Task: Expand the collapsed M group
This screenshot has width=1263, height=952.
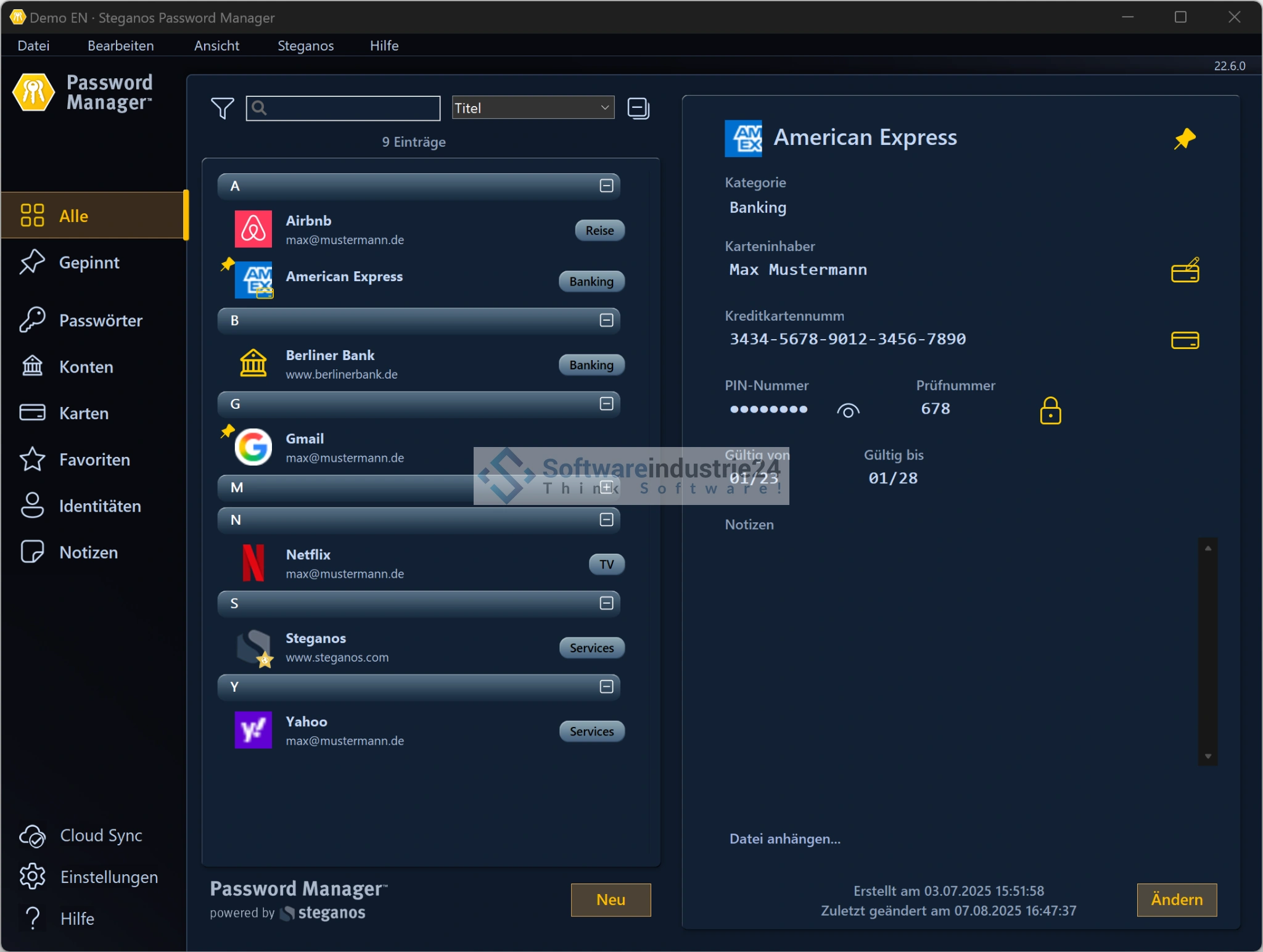Action: tap(606, 488)
